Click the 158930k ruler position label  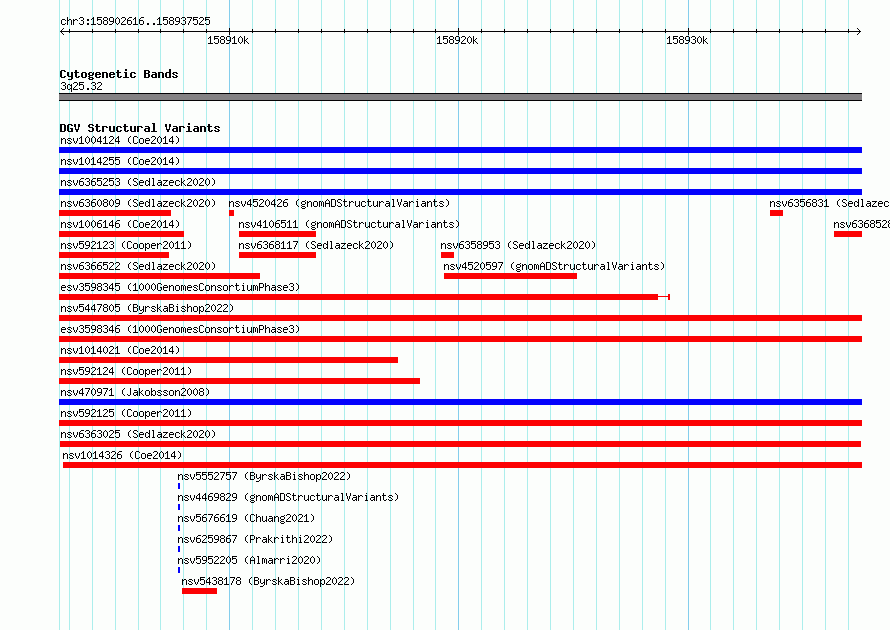pyautogui.click(x=687, y=40)
